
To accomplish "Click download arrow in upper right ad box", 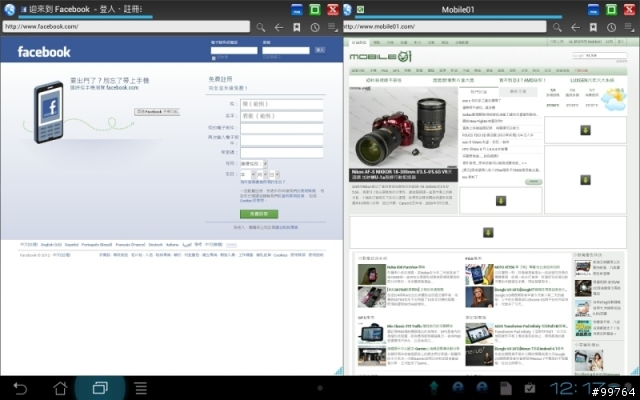I will click(585, 130).
